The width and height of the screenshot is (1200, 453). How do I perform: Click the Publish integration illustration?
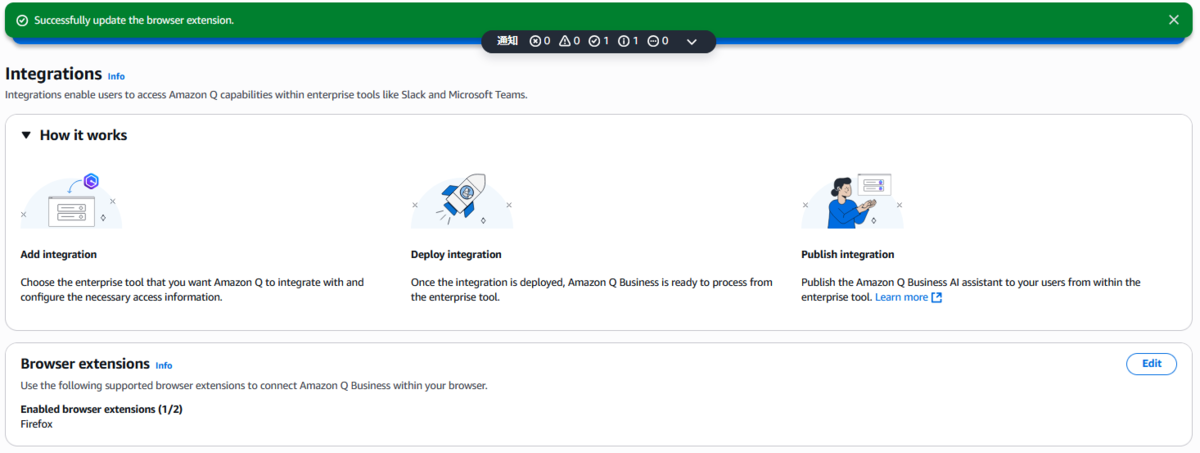pos(852,200)
